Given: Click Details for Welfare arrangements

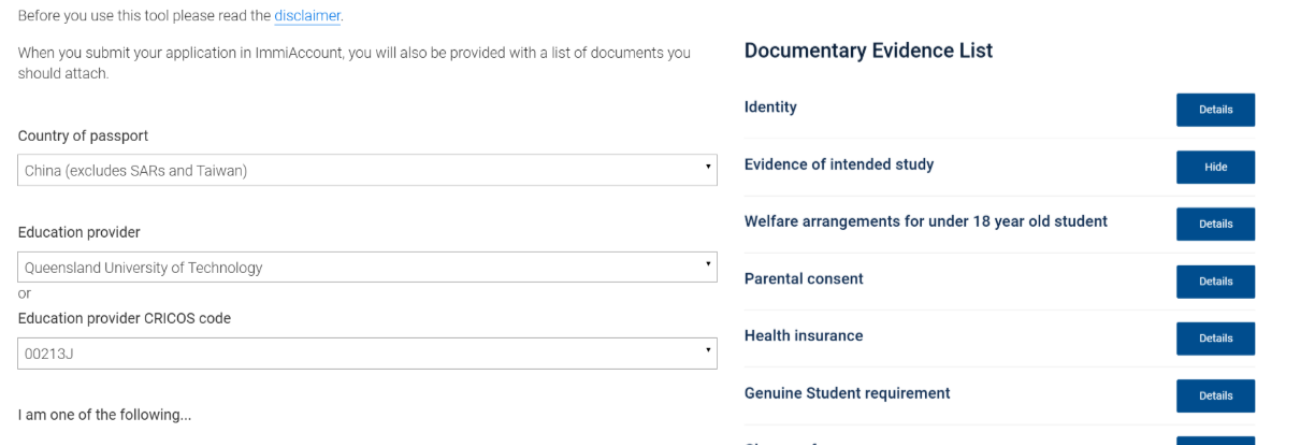Looking at the screenshot, I should tap(1215, 224).
